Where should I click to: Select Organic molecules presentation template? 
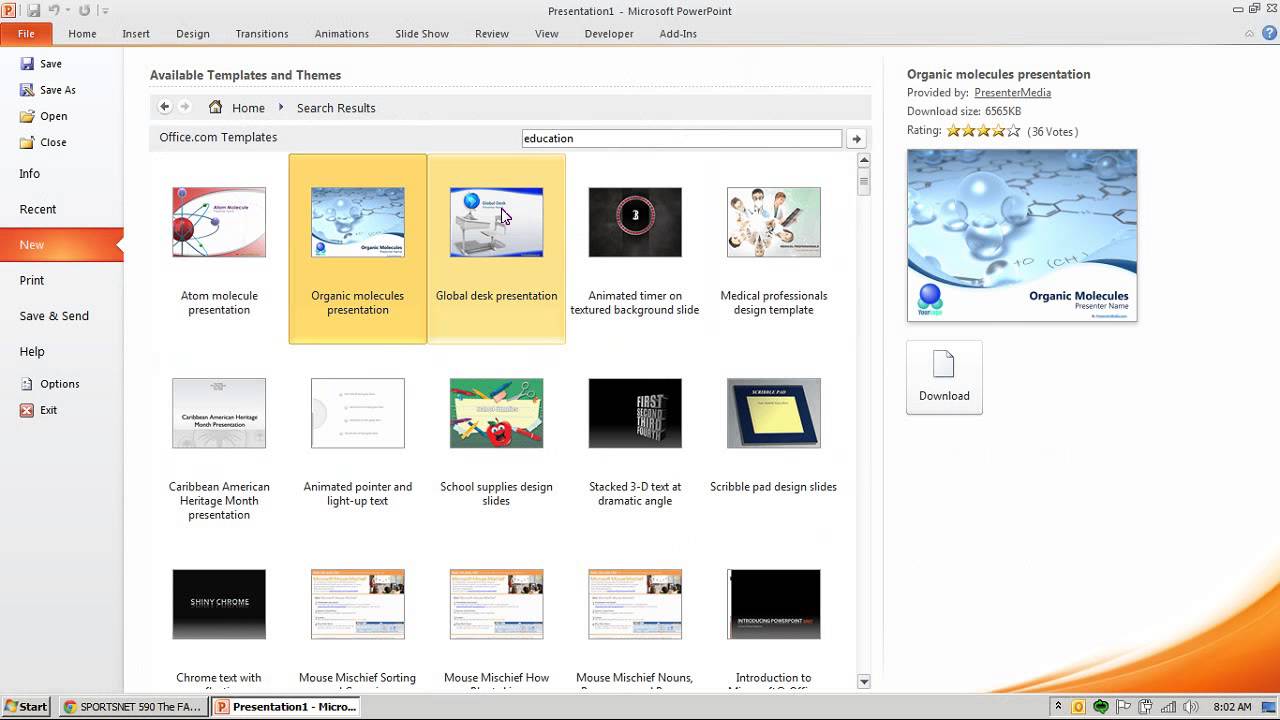tap(358, 249)
